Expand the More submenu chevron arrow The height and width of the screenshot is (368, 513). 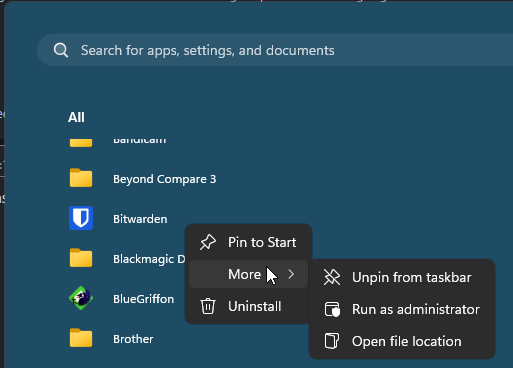coord(291,274)
